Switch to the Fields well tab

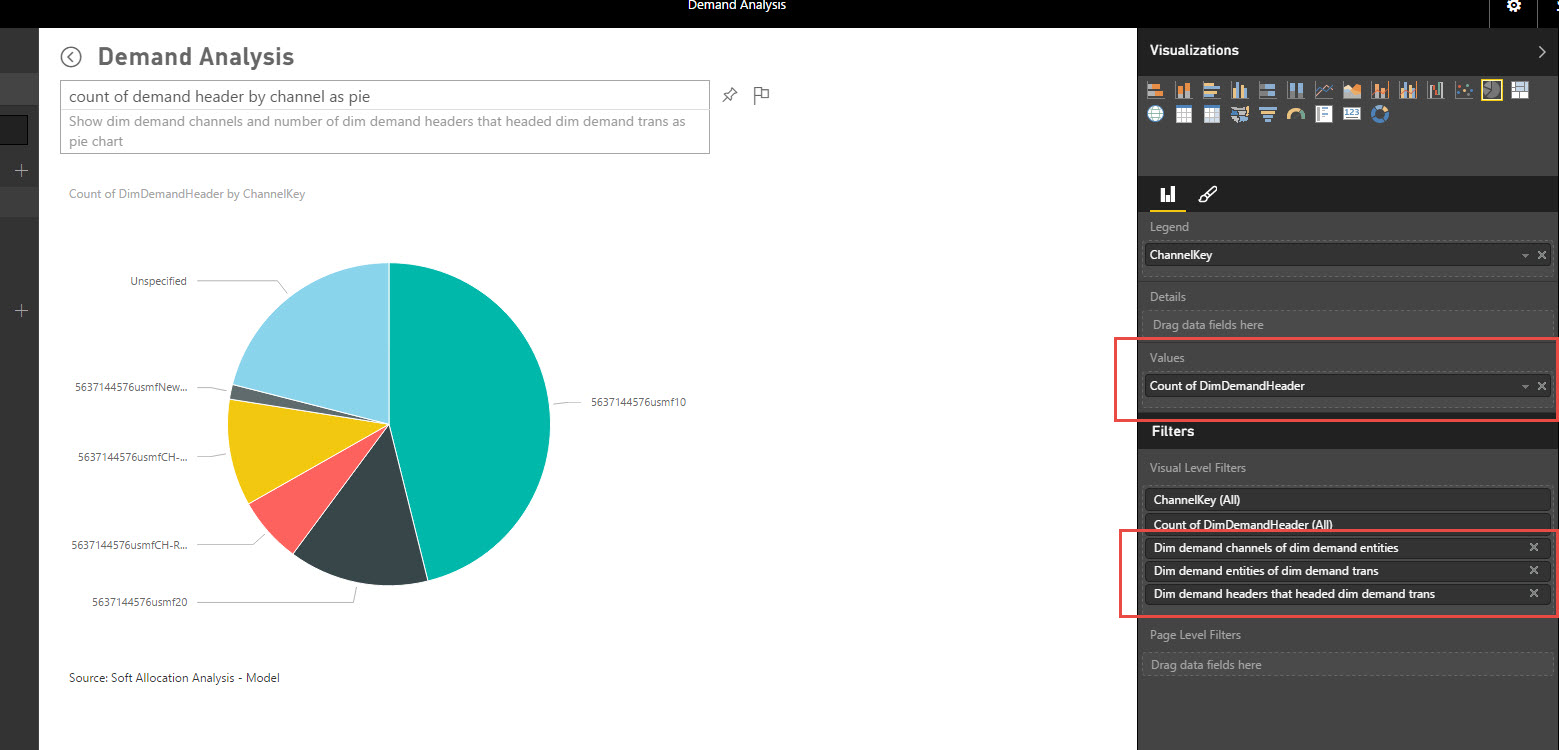pyautogui.click(x=1167, y=194)
